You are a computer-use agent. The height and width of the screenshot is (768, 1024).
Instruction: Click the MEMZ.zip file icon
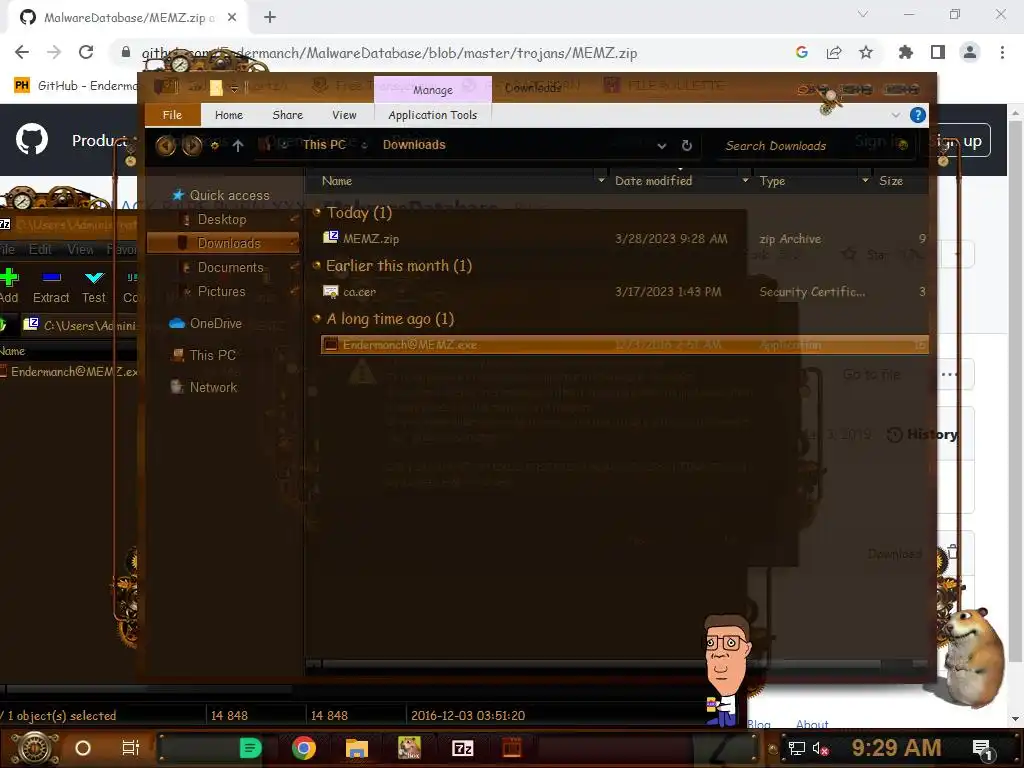click(x=330, y=238)
